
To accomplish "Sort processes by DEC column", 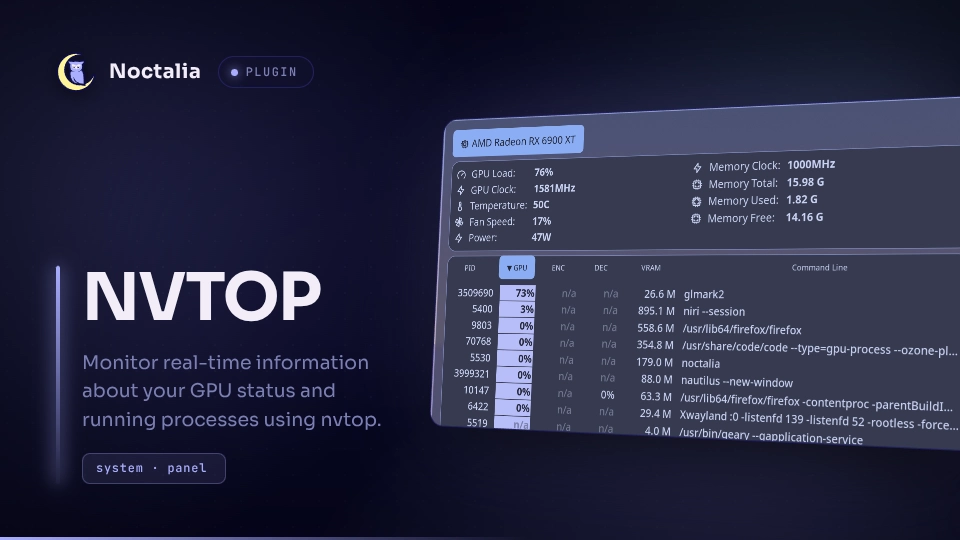I will point(601,268).
